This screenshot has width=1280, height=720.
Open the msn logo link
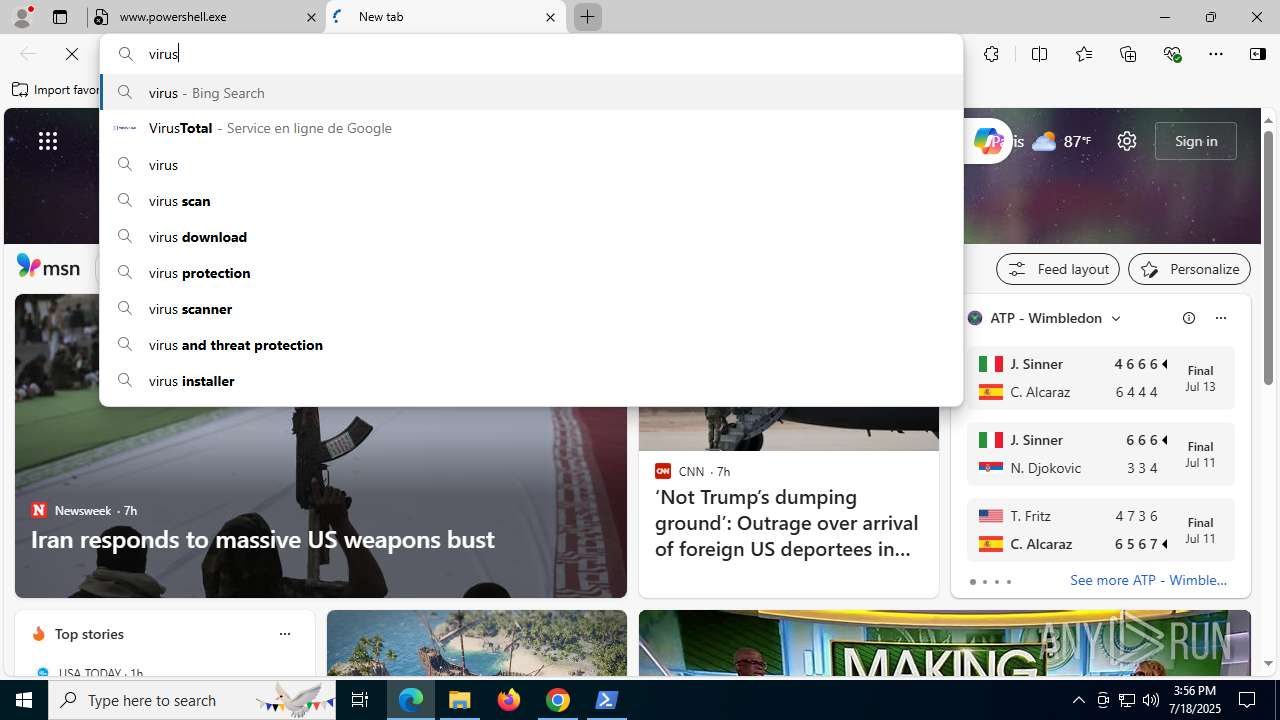click(x=48, y=267)
